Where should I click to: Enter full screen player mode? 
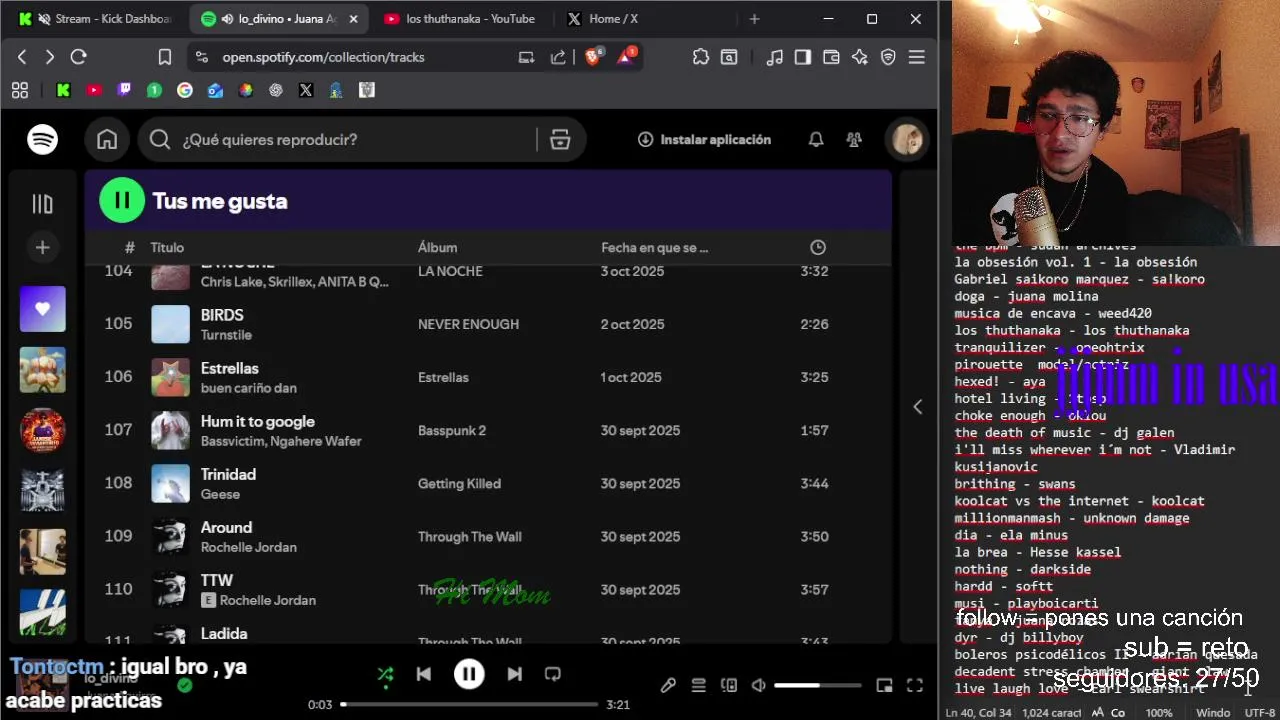(914, 685)
